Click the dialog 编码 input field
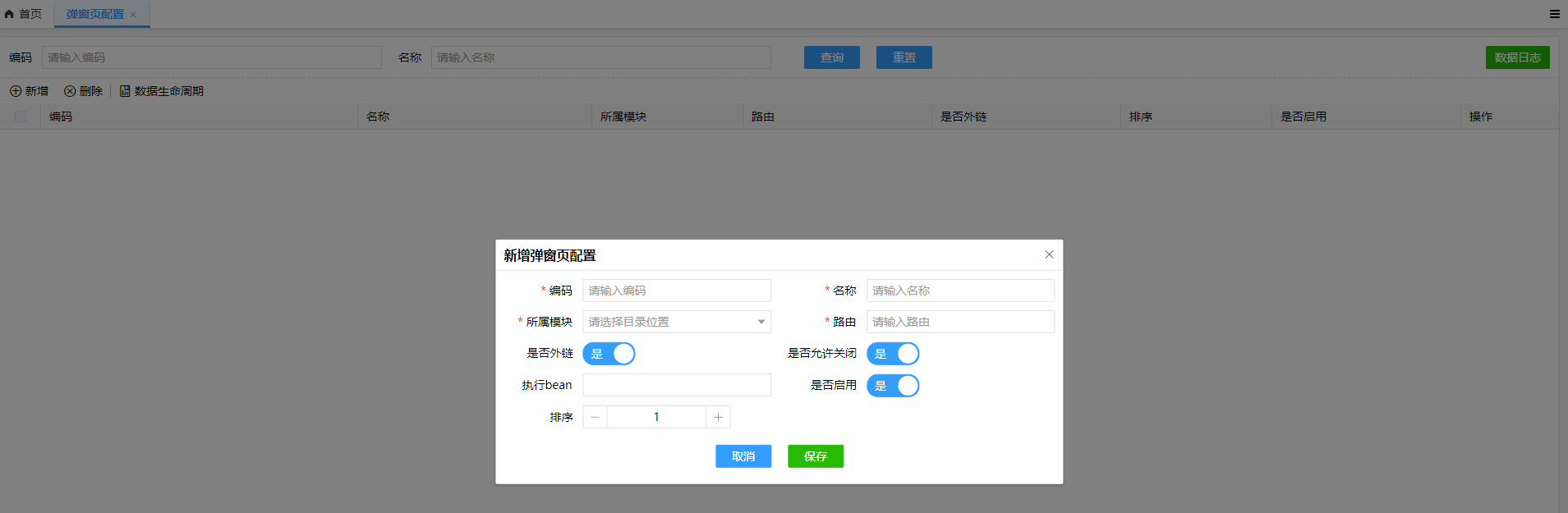 [x=677, y=291]
